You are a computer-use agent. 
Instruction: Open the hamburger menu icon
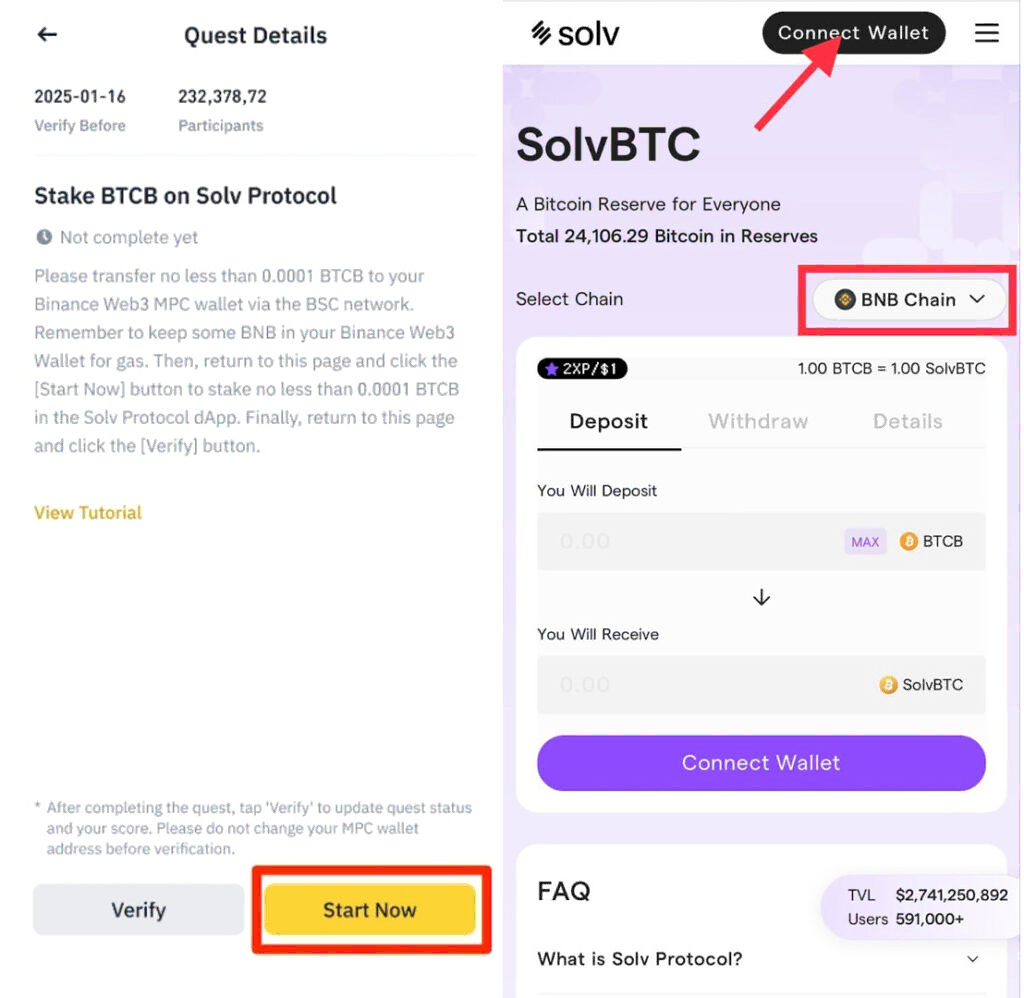[986, 33]
